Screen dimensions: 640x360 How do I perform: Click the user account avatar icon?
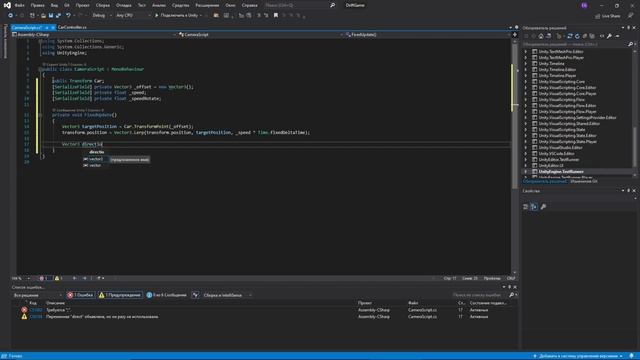[x=584, y=5]
